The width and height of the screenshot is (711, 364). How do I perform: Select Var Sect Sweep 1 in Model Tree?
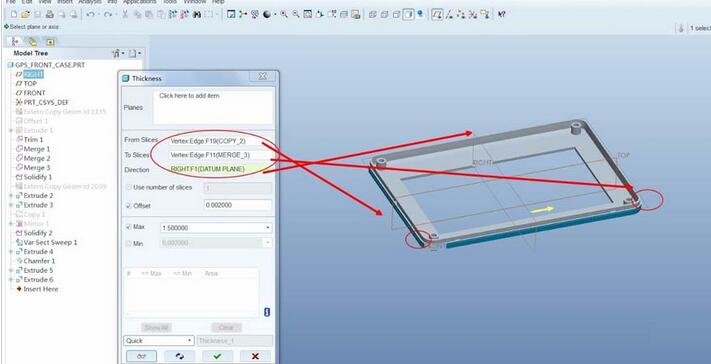pyautogui.click(x=50, y=243)
